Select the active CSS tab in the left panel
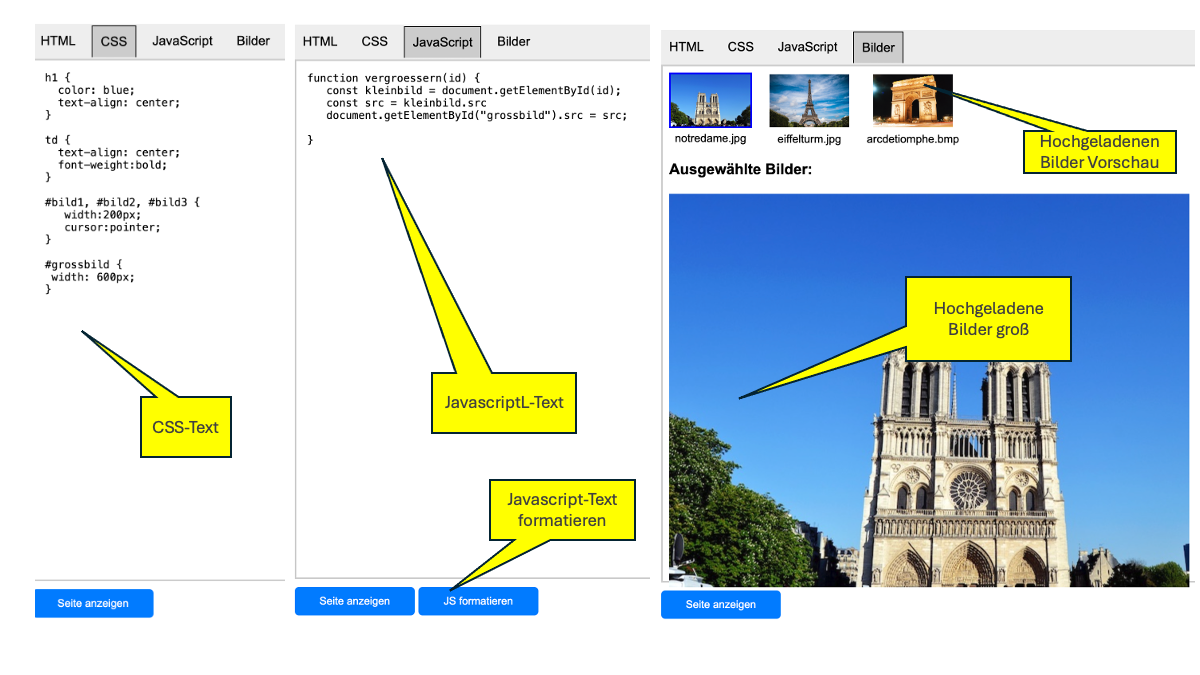1200x675 pixels. tap(114, 41)
